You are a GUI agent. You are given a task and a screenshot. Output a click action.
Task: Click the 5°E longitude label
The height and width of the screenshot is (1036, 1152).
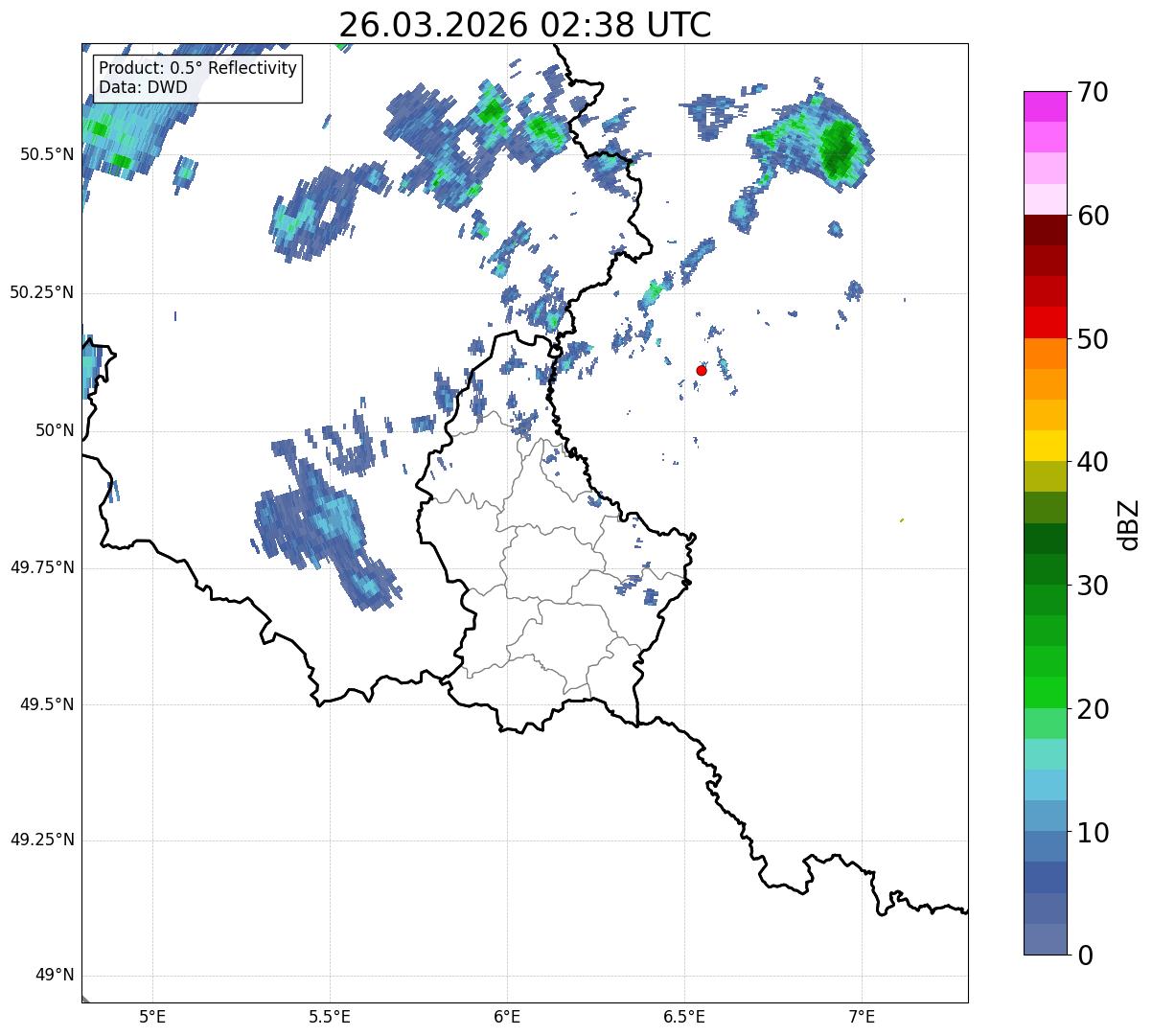pos(152,1016)
